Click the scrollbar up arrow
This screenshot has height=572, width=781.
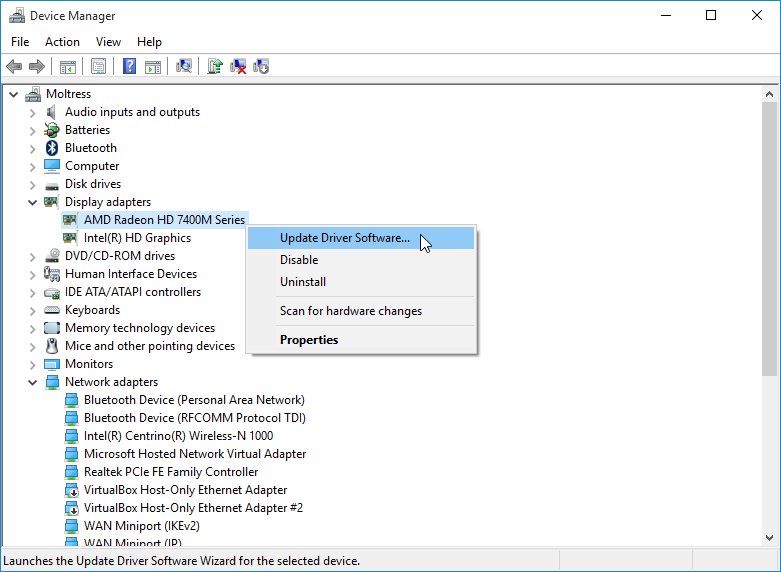pyautogui.click(x=769, y=94)
